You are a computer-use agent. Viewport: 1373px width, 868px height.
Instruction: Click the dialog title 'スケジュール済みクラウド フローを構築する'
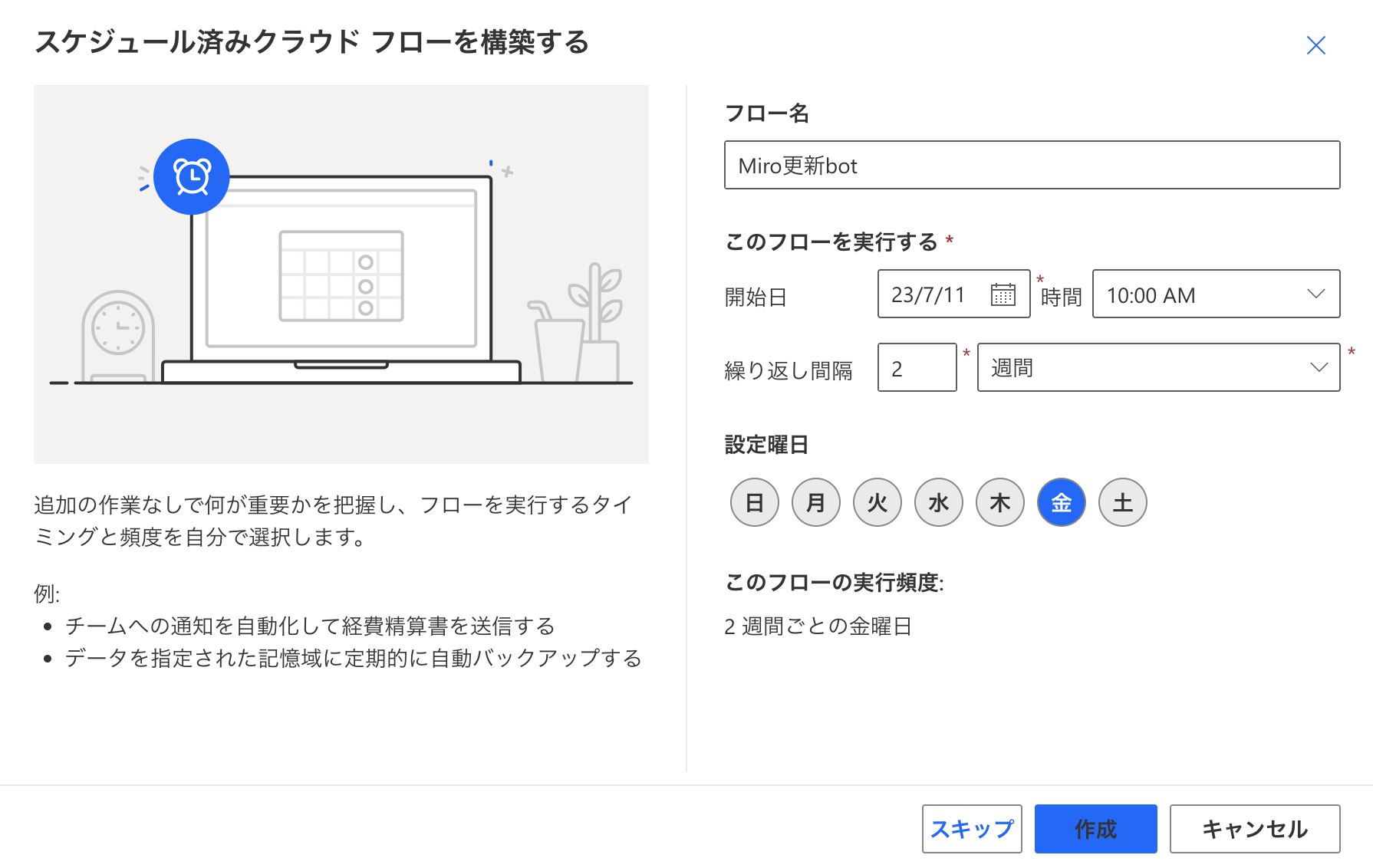[312, 42]
